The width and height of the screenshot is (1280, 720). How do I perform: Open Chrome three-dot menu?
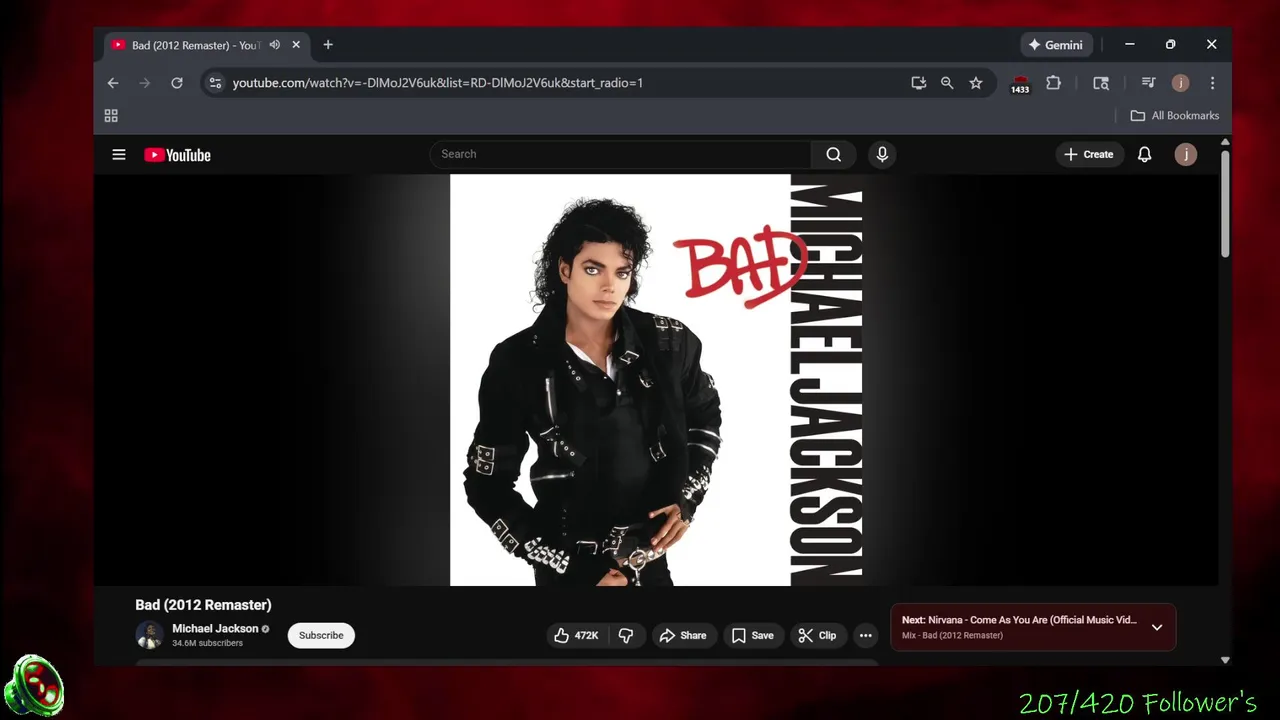pyautogui.click(x=1212, y=83)
